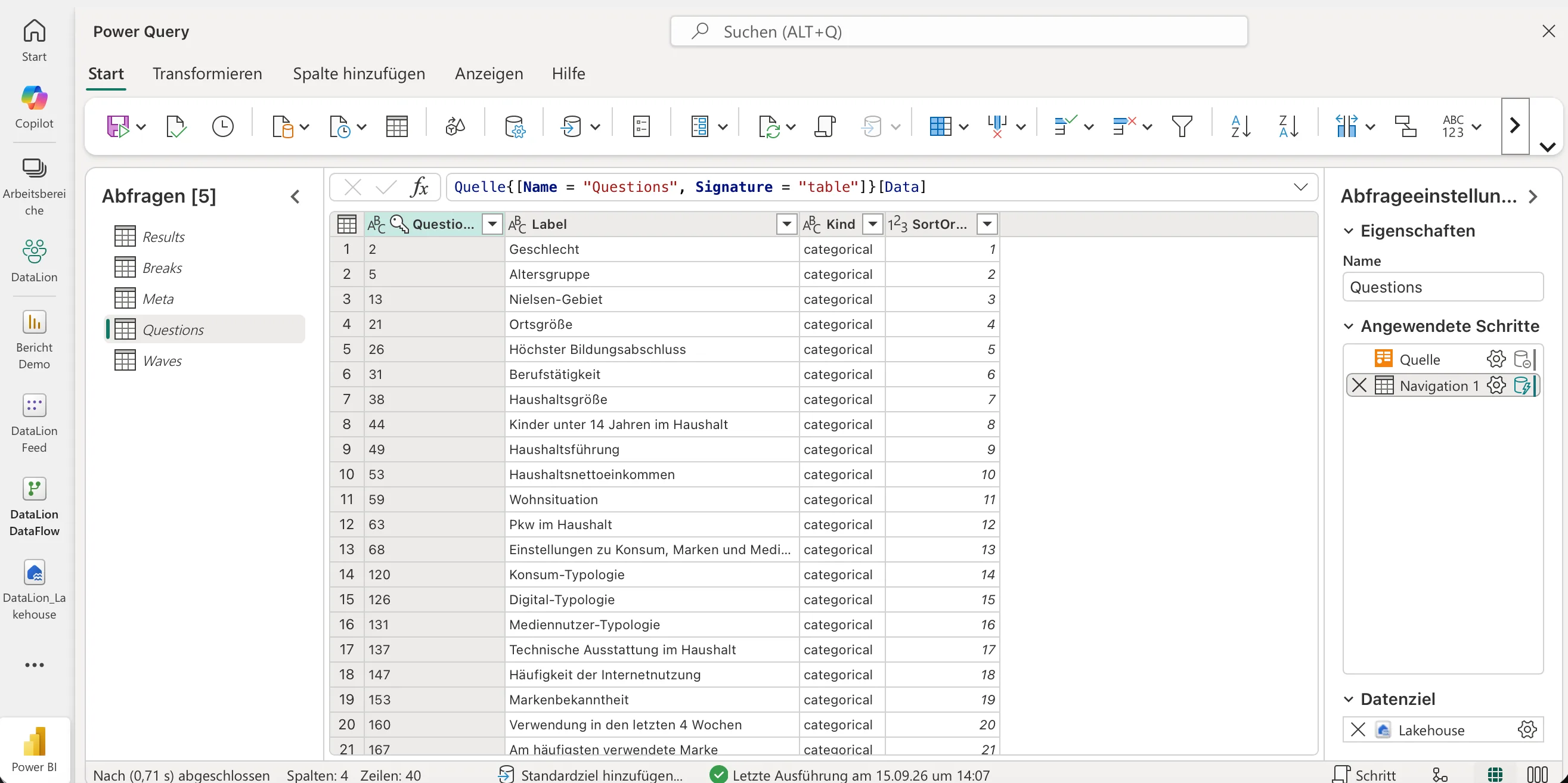The image size is (1568, 783).
Task: Click the remove rows icon
Action: pos(1124,126)
